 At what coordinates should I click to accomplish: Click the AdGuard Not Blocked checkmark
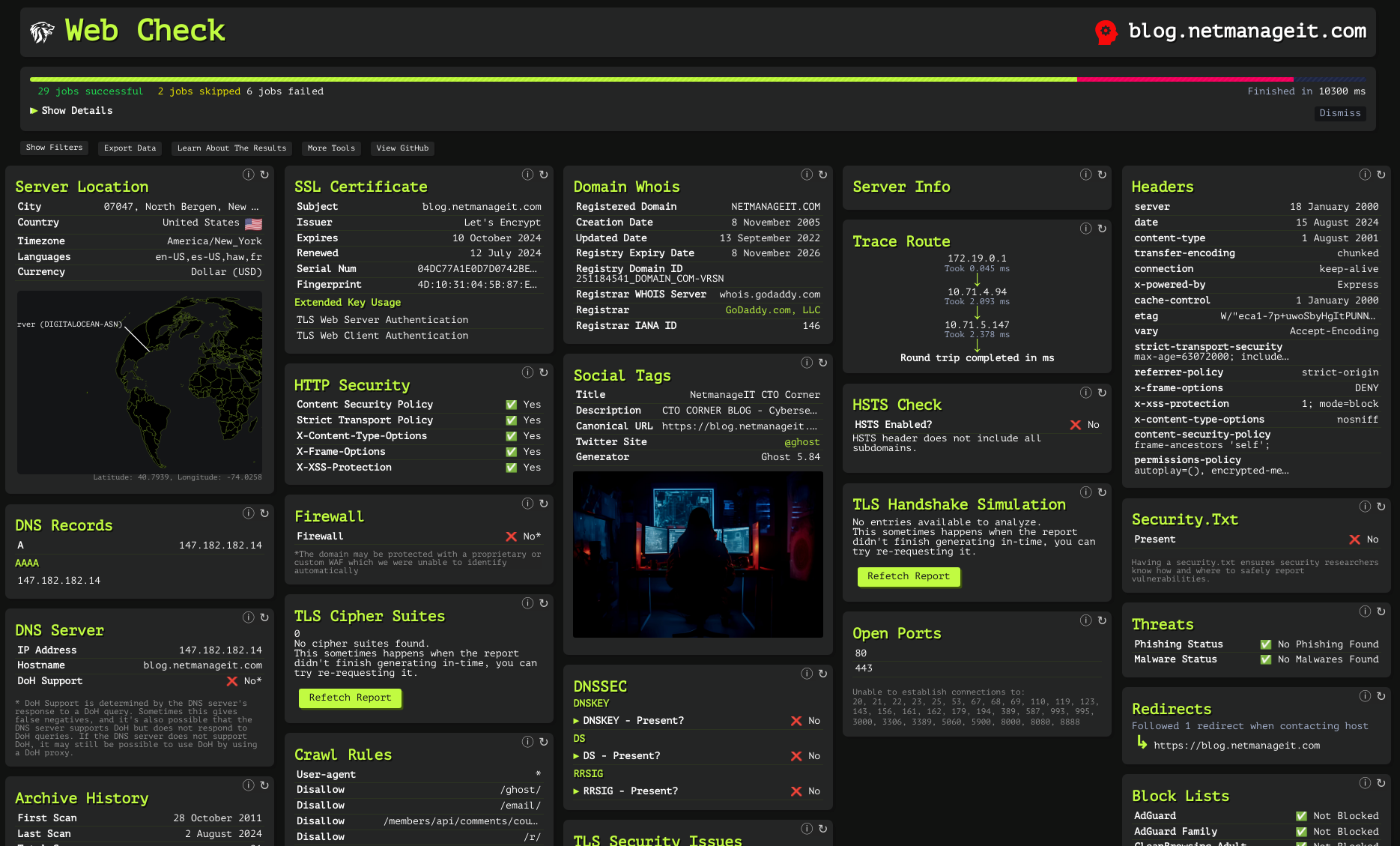1301,816
